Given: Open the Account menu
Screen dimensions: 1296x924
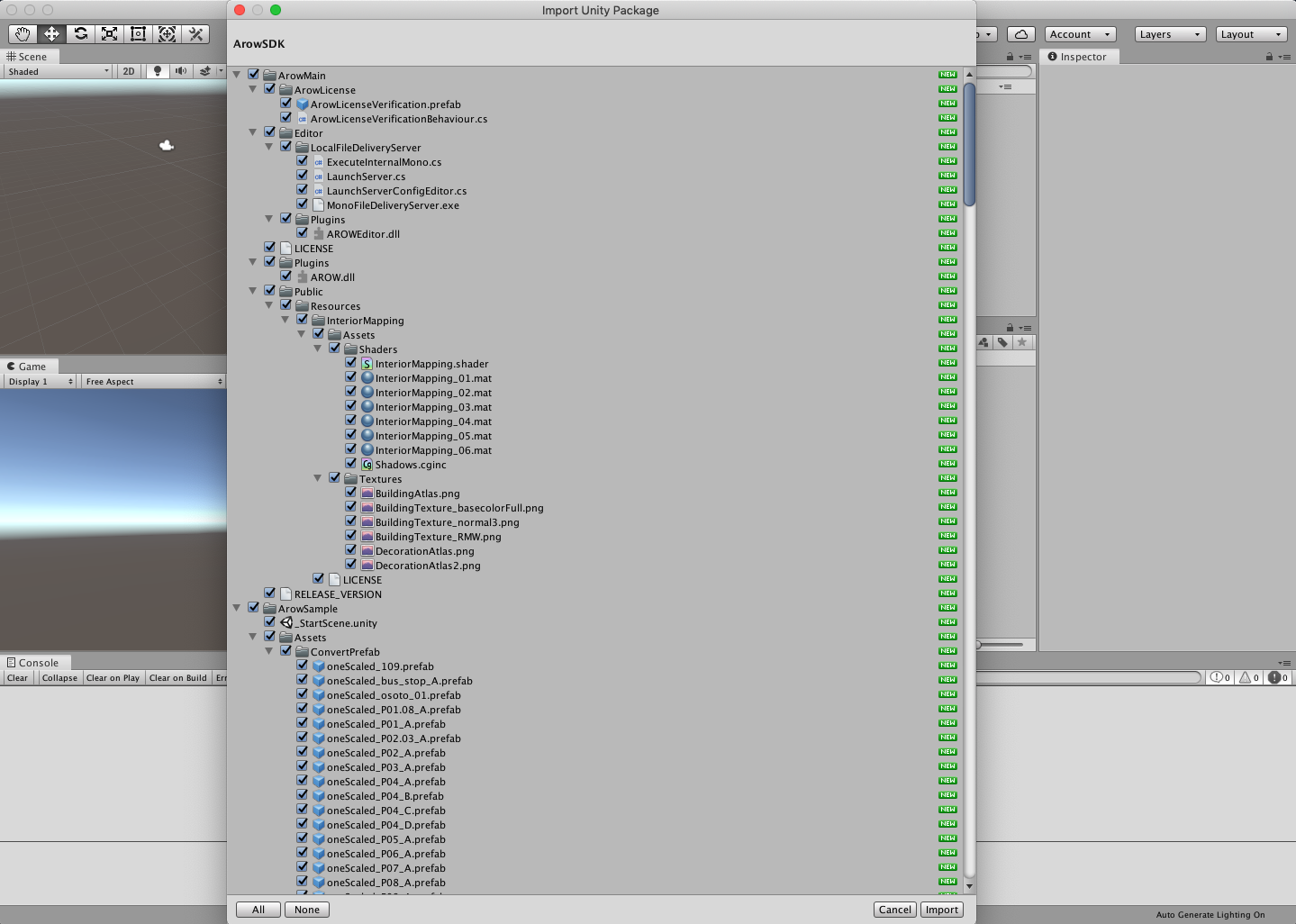Looking at the screenshot, I should click(1080, 34).
